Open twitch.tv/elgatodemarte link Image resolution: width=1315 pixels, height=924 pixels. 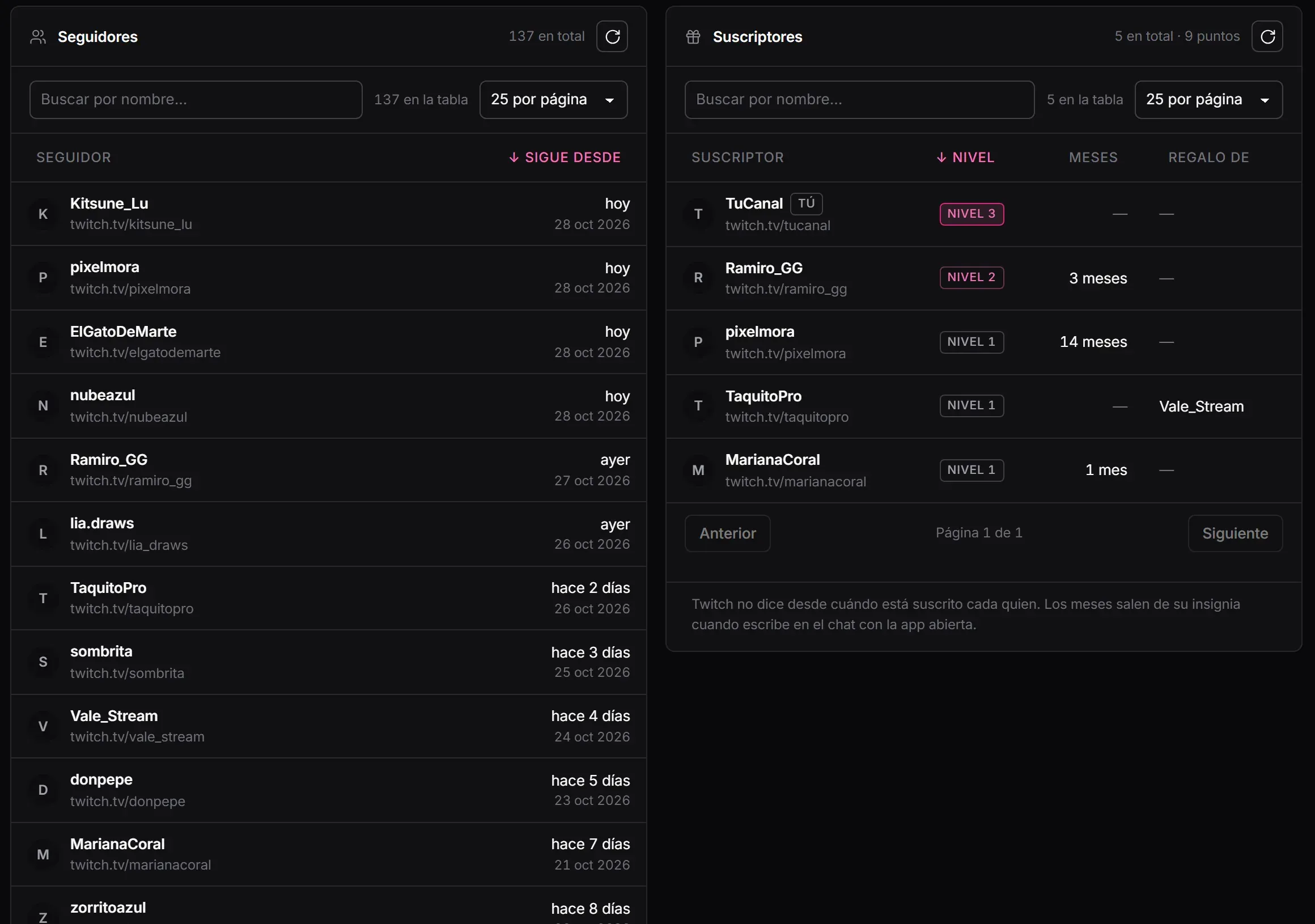pyautogui.click(x=146, y=353)
